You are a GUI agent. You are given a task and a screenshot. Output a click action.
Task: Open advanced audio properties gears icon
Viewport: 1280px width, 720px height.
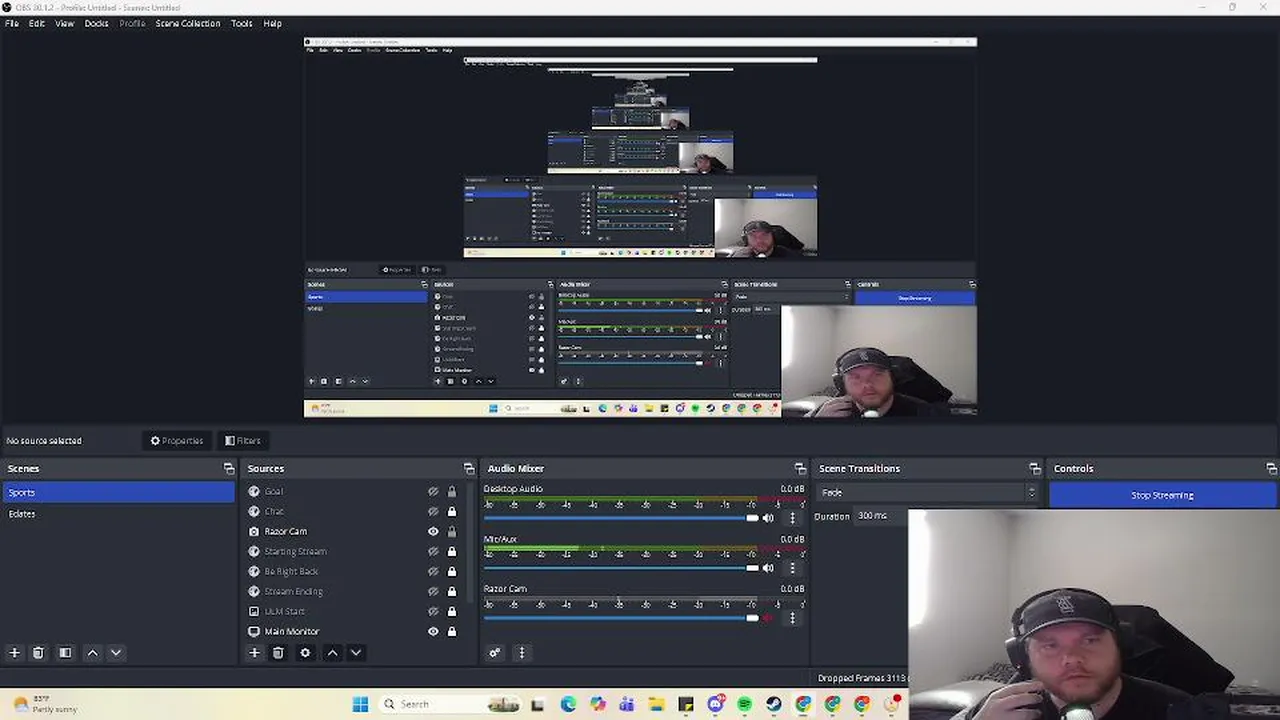click(x=494, y=653)
